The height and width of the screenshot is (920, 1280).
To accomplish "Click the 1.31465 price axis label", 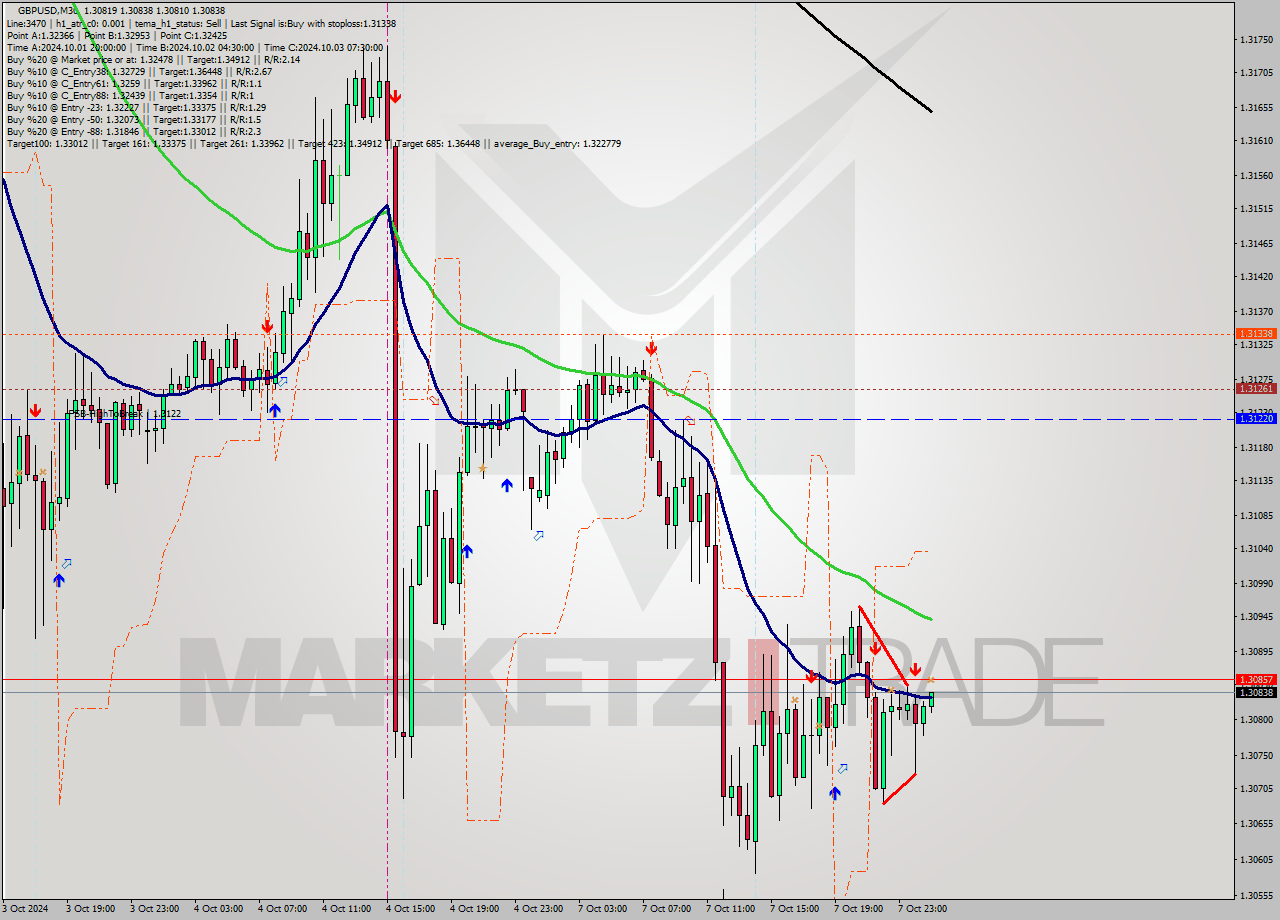I will point(1256,243).
